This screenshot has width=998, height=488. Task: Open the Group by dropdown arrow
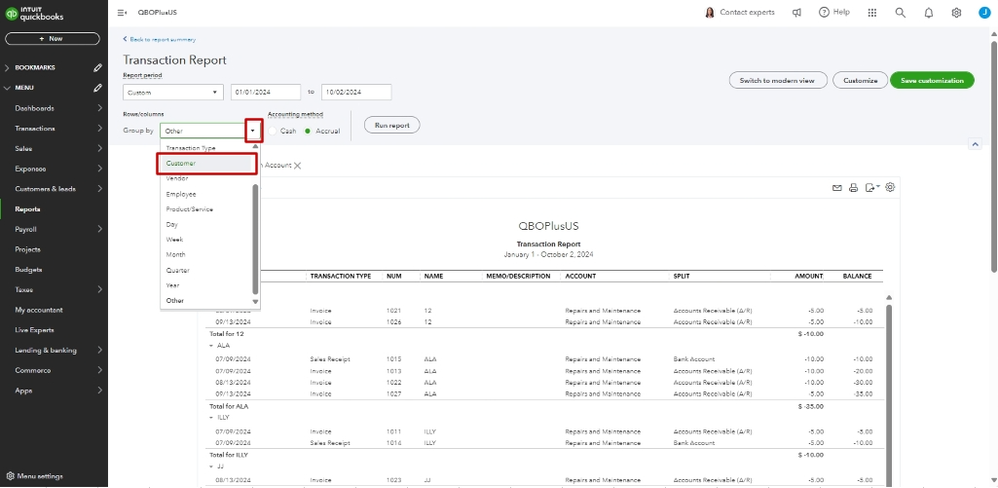point(253,130)
